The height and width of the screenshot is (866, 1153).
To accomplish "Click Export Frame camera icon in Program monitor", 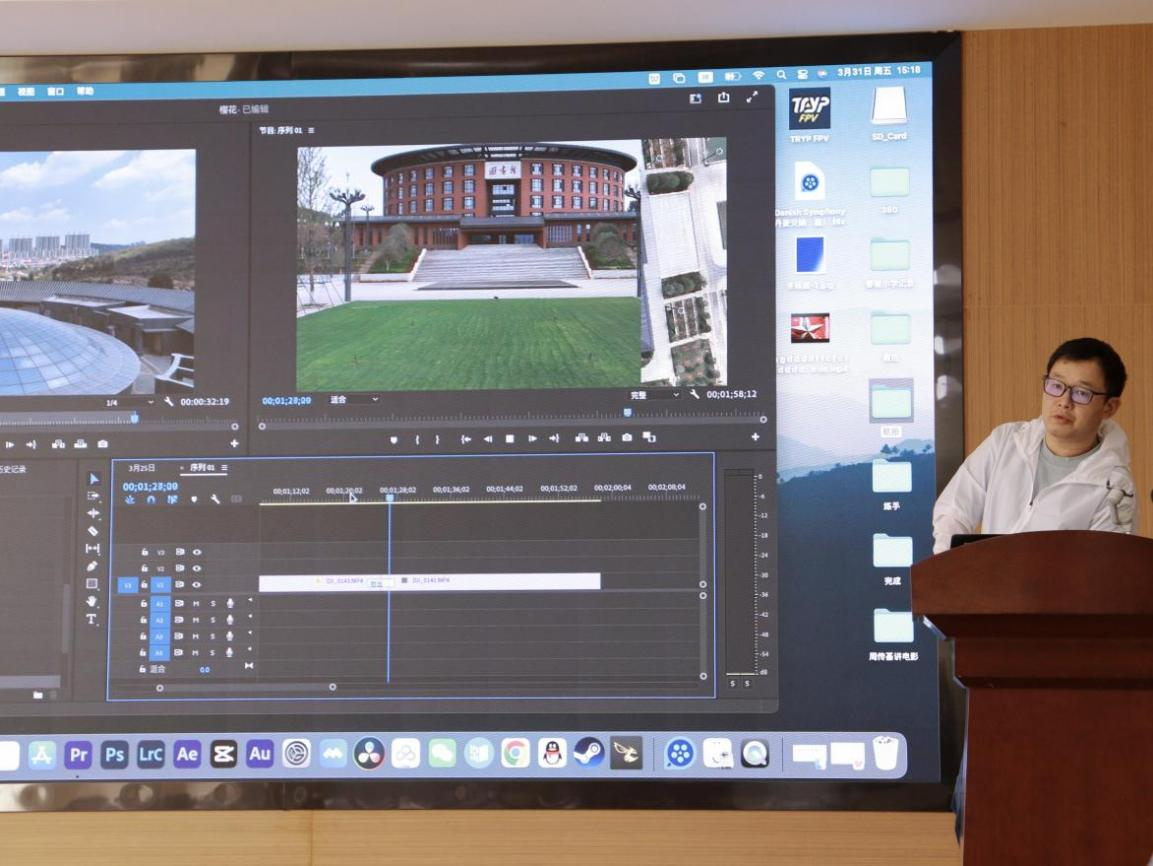I will pos(627,438).
